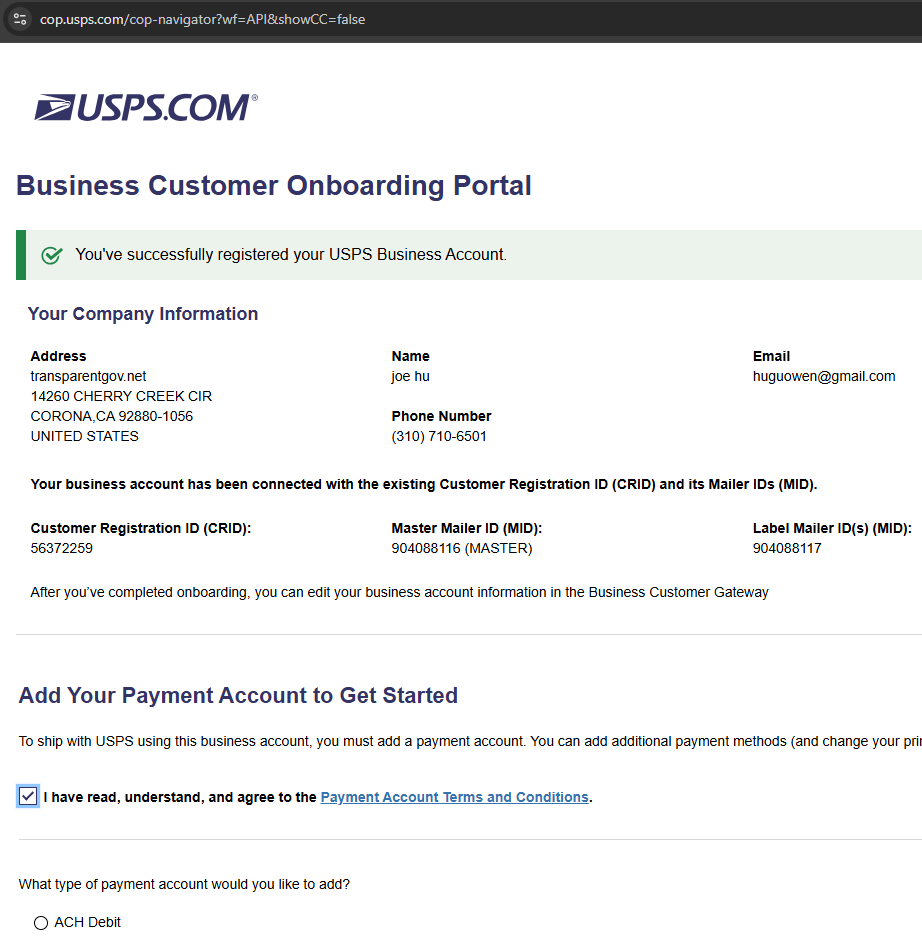Click the USPS.COM logo

pos(146,107)
